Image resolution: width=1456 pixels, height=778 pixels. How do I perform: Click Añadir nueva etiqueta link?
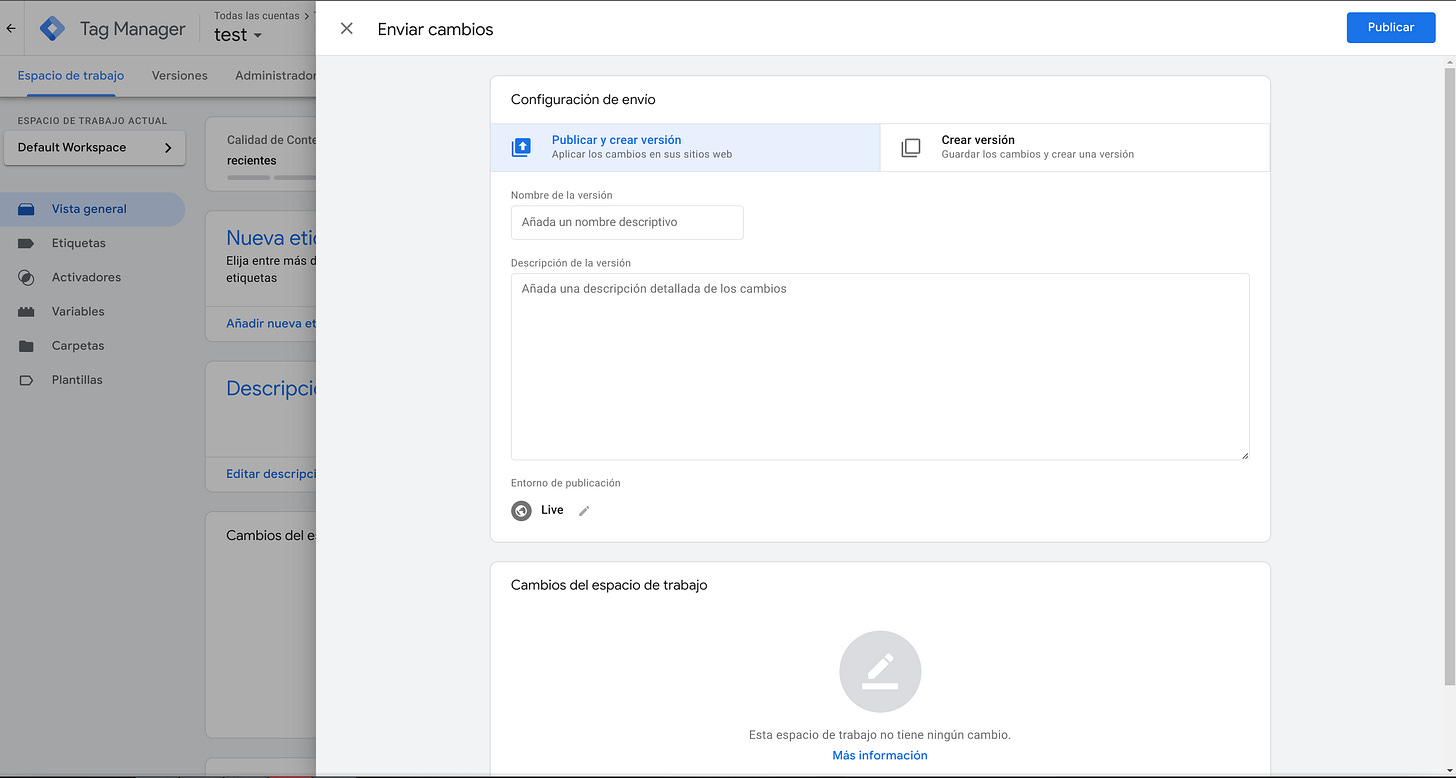271,323
